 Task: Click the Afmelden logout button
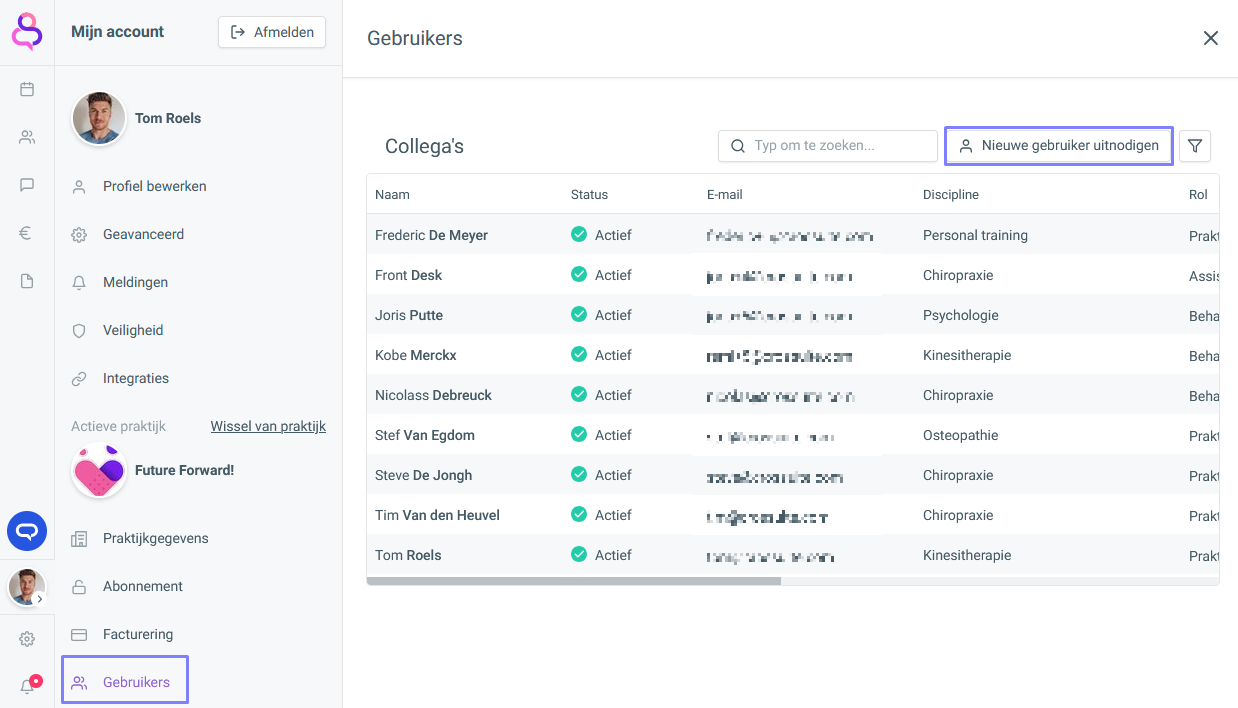(272, 32)
